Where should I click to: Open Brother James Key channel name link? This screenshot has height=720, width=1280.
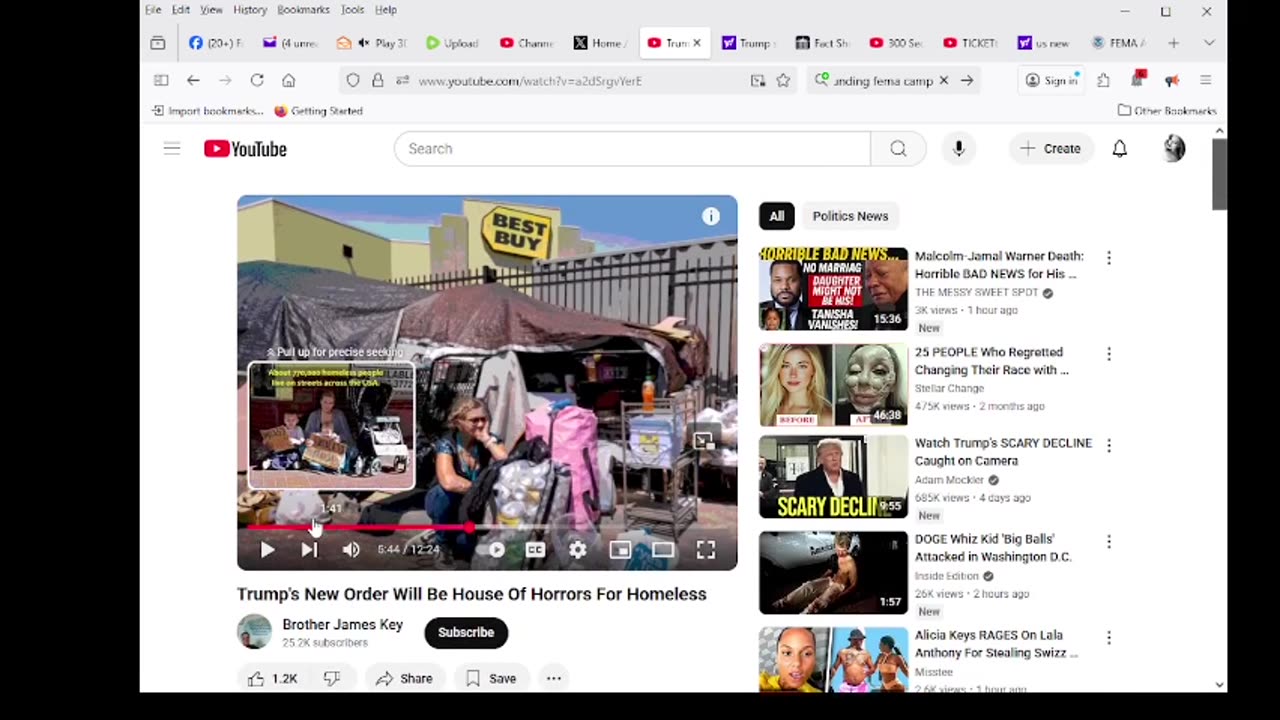pyautogui.click(x=342, y=624)
